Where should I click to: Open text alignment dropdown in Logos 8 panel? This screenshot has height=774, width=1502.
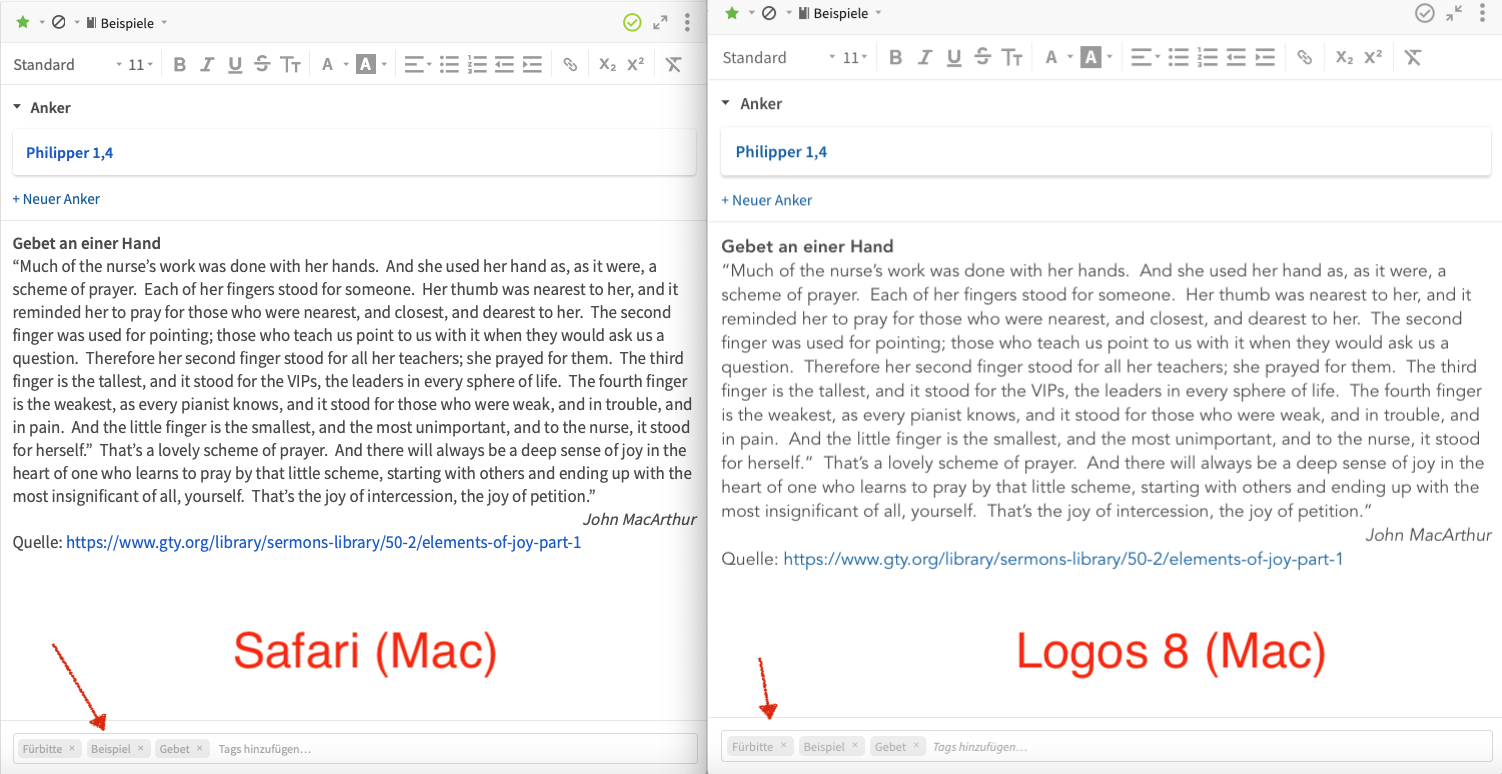pos(1145,57)
